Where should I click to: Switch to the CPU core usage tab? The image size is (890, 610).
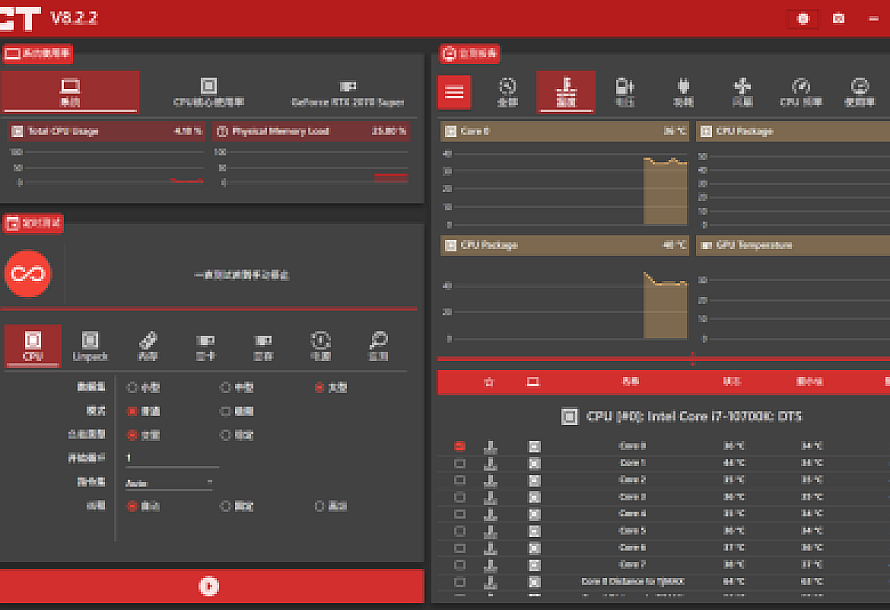click(208, 92)
